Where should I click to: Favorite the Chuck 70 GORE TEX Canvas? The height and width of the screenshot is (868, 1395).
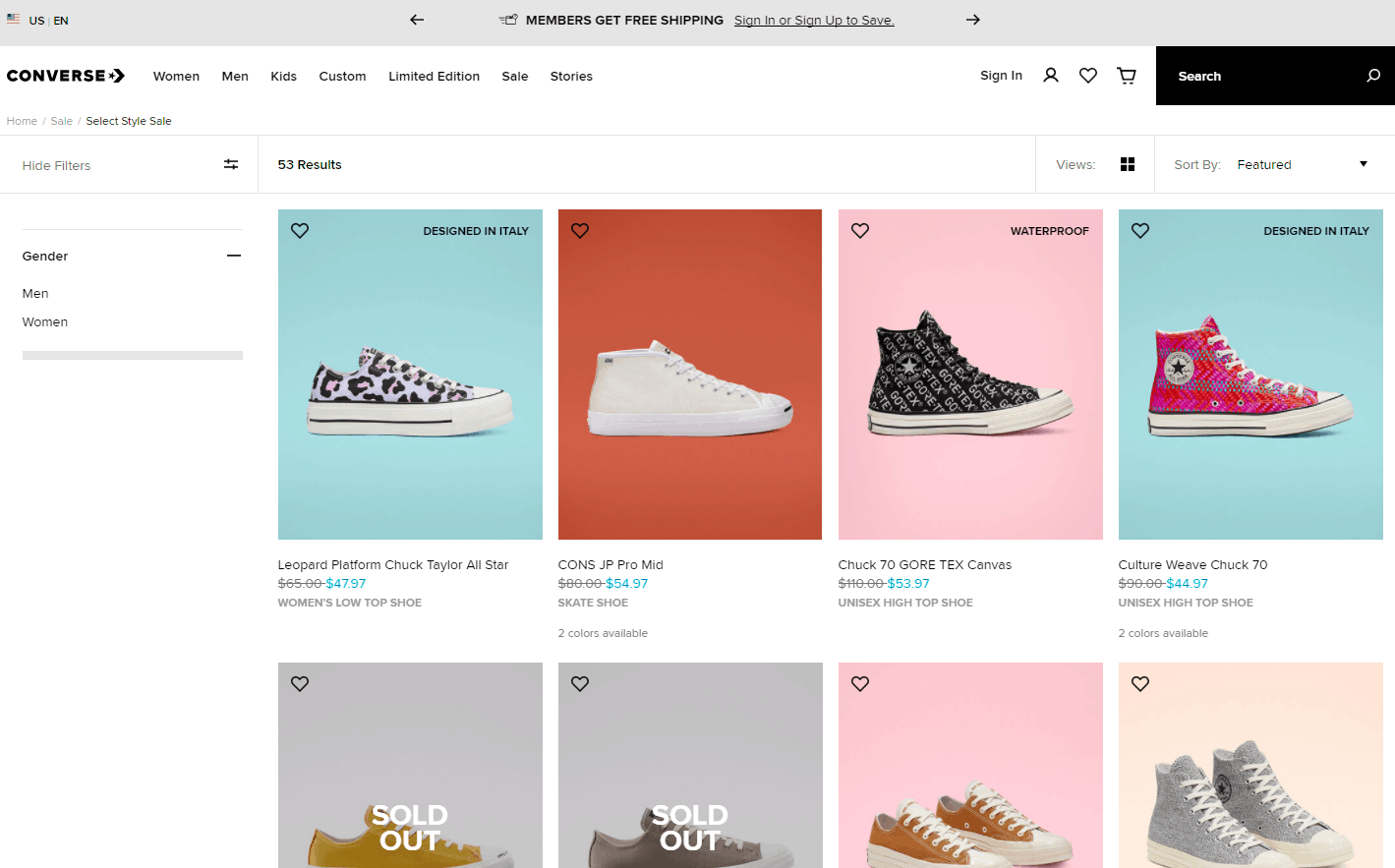click(x=860, y=230)
